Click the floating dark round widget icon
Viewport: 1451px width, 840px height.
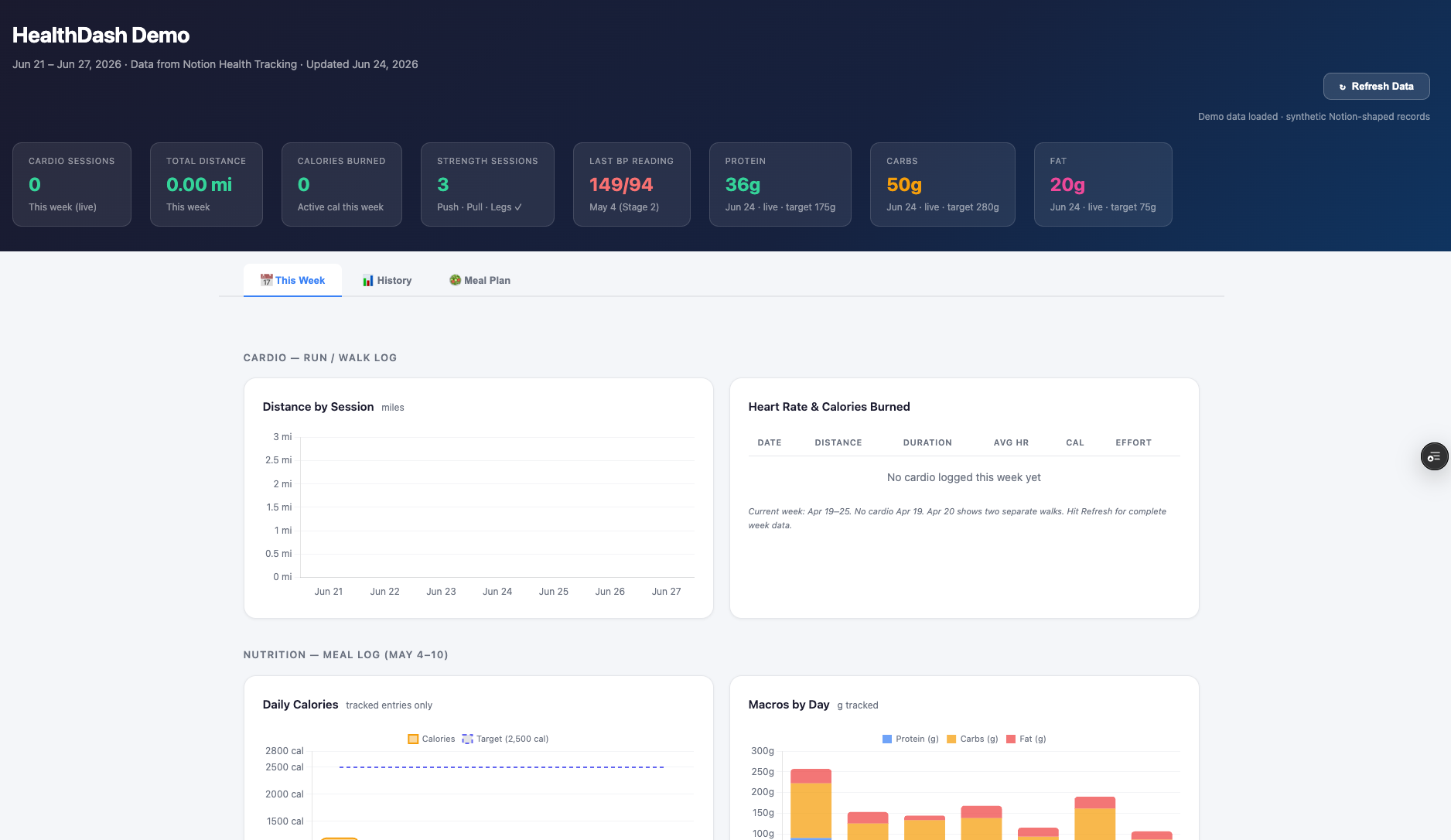point(1434,456)
